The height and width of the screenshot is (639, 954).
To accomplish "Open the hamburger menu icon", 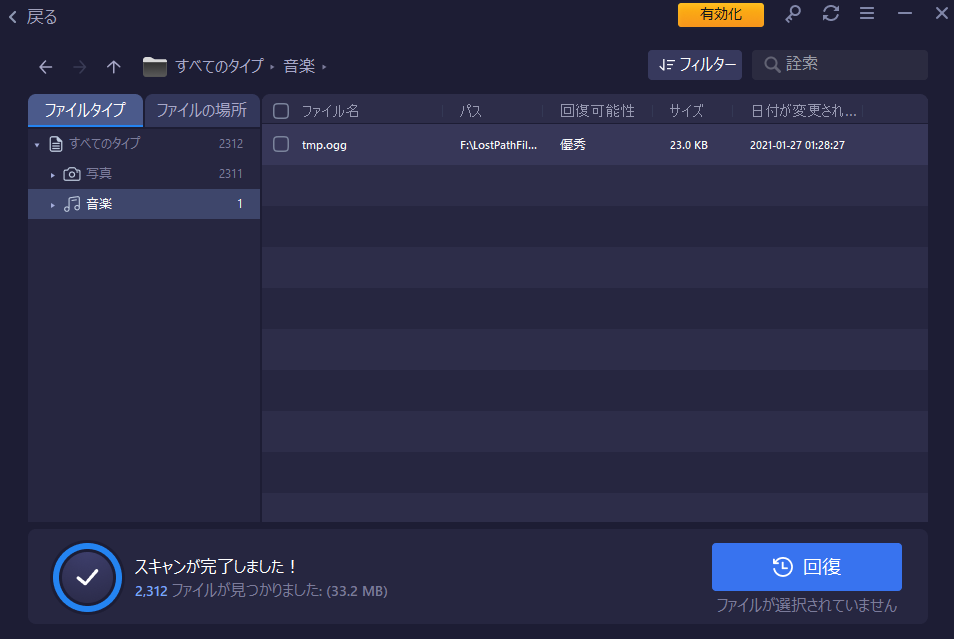I will point(867,14).
